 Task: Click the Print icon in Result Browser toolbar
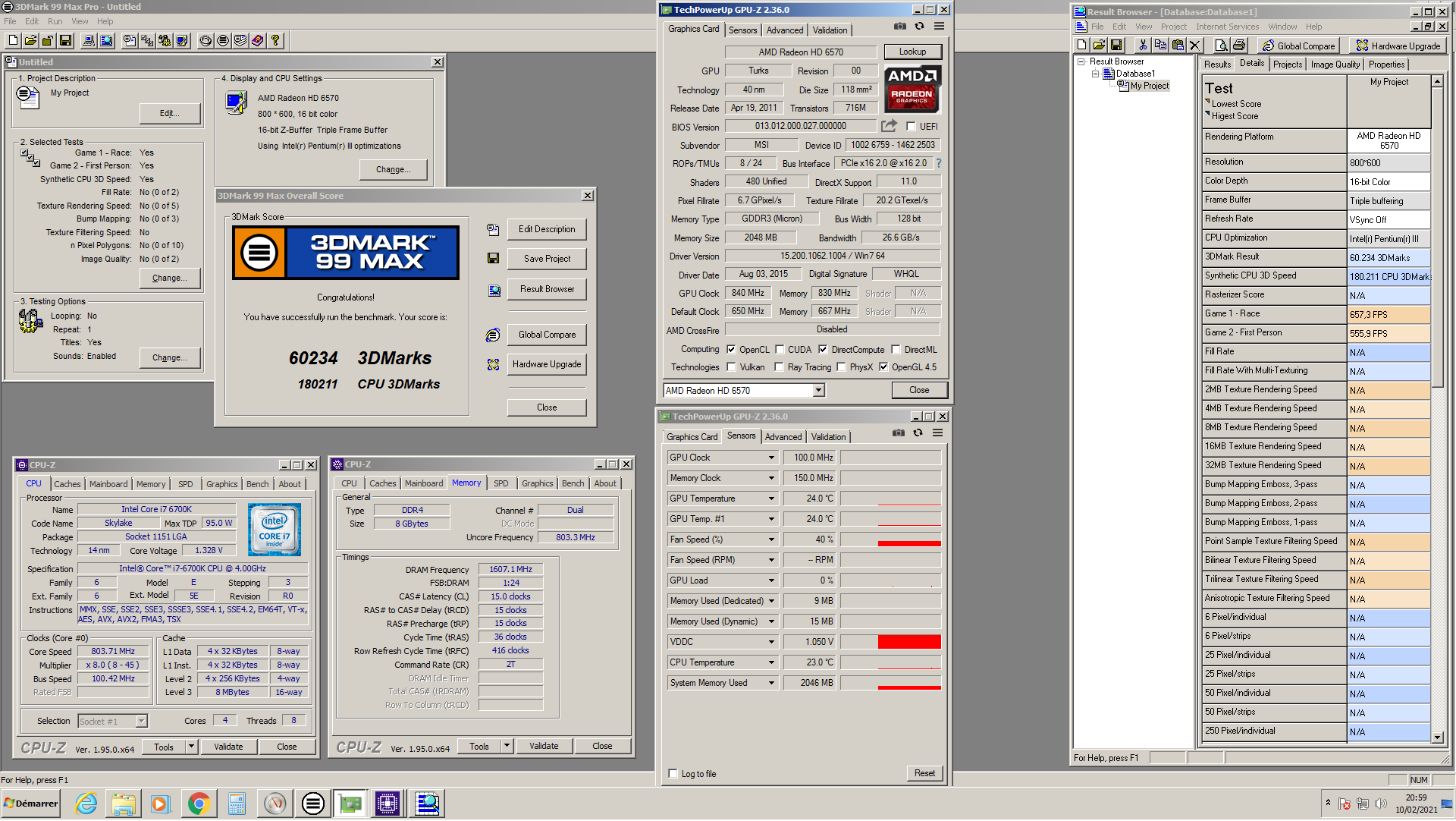1239,46
